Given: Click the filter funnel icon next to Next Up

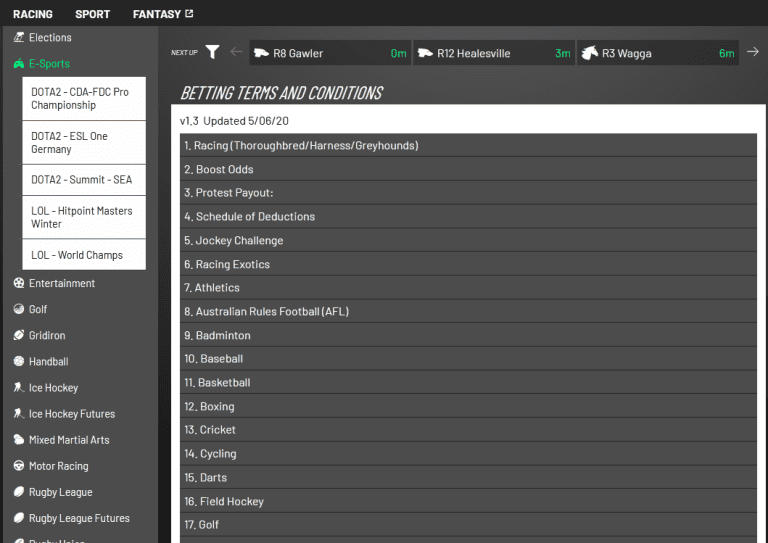Looking at the screenshot, I should point(212,52).
